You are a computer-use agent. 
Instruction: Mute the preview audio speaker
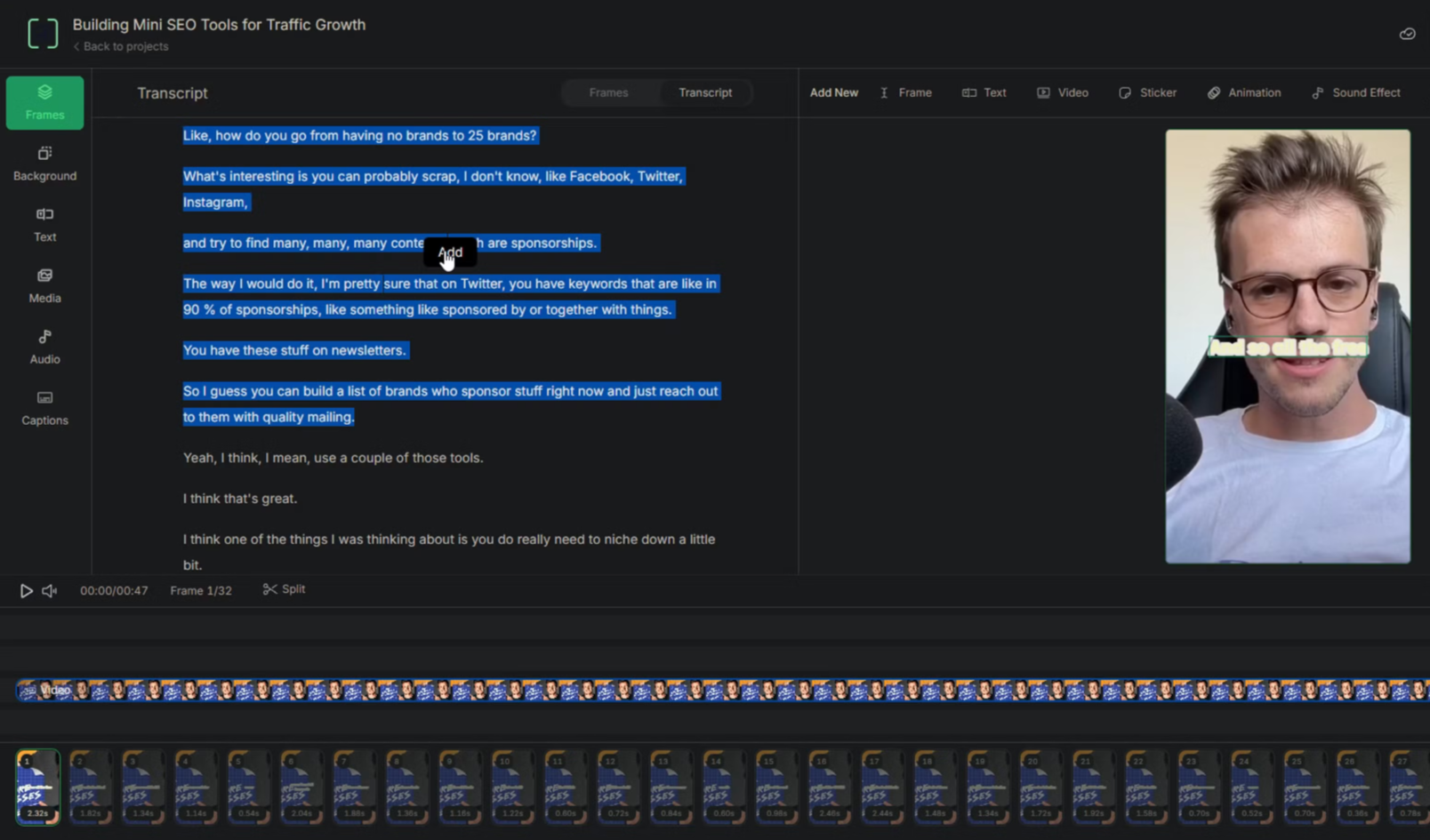click(50, 590)
